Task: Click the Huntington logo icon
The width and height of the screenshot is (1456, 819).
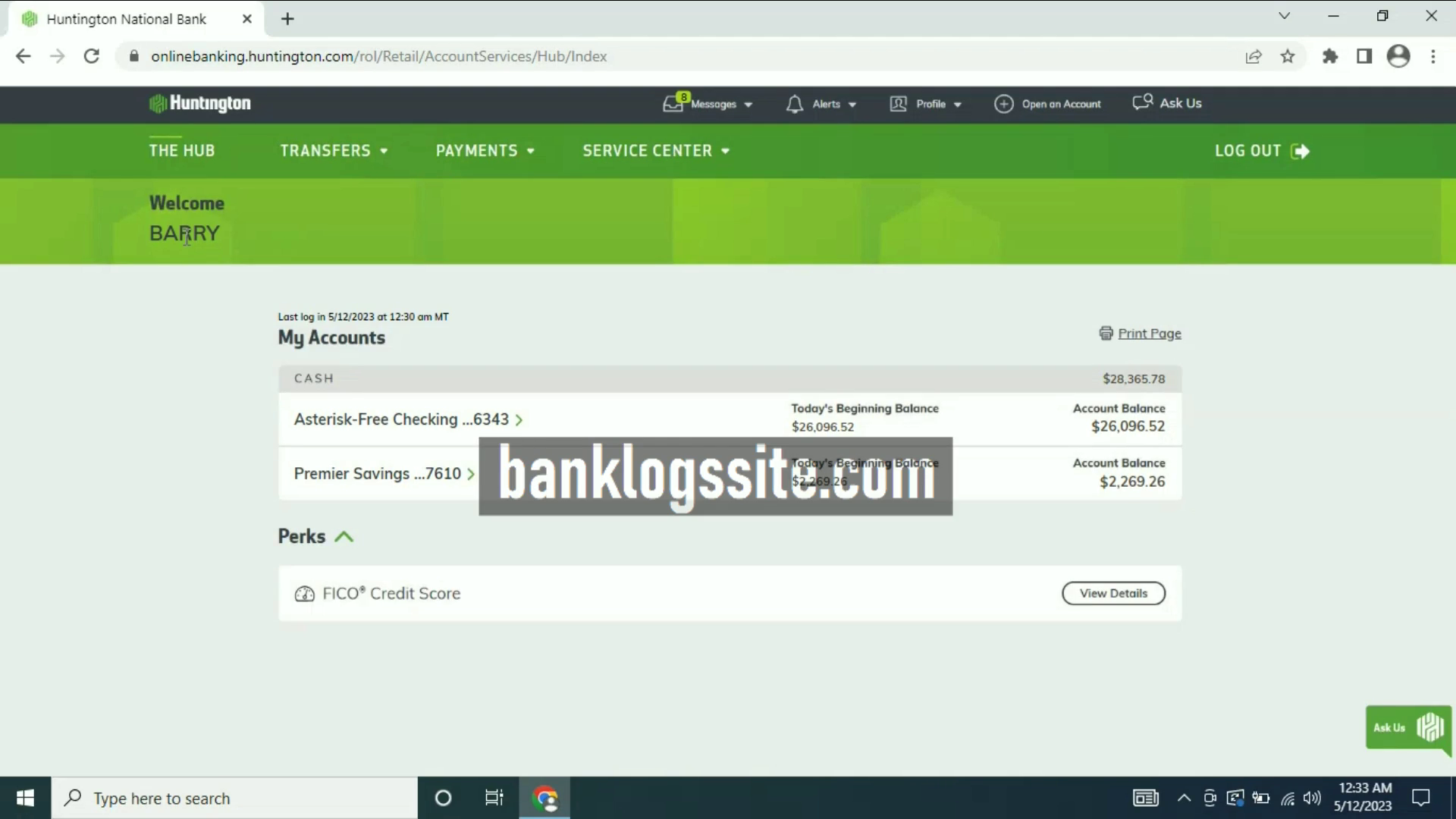Action: [156, 103]
